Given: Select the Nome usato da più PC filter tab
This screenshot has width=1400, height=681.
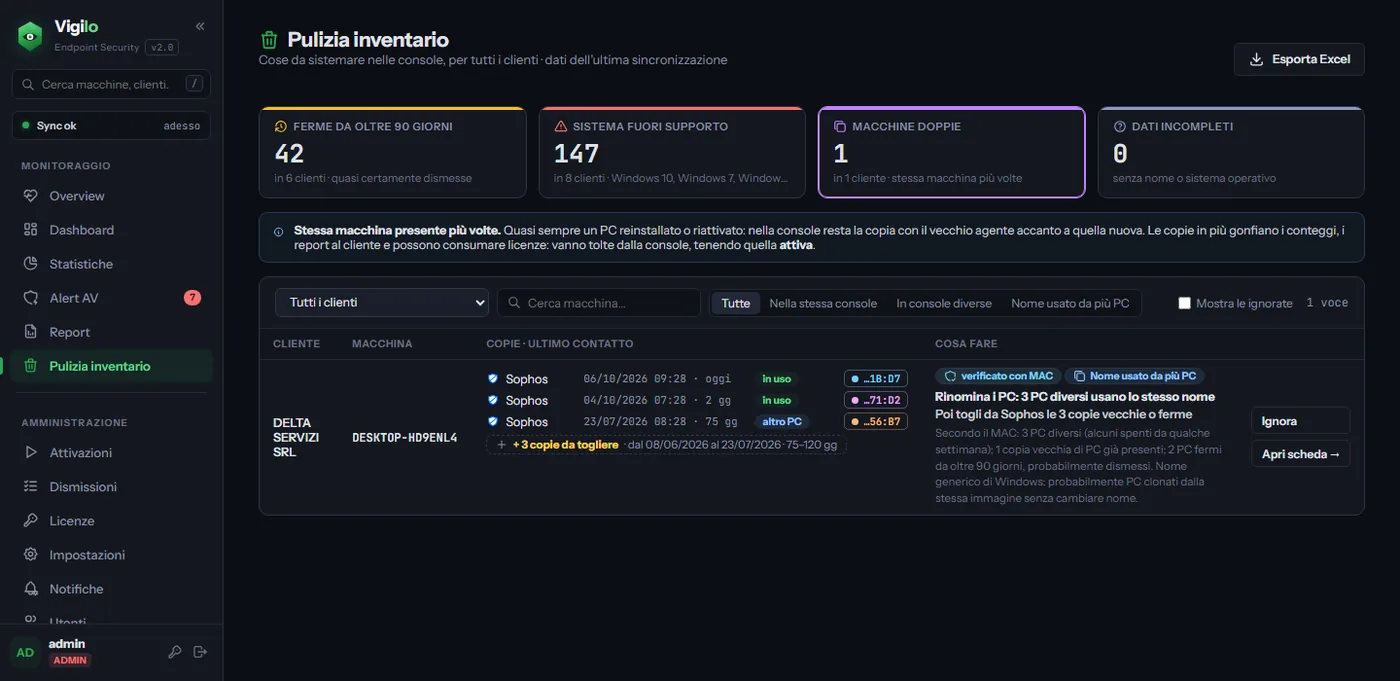Looking at the screenshot, I should click(x=1070, y=303).
